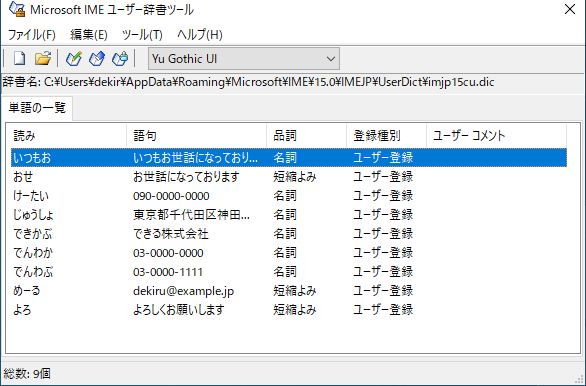Image resolution: width=586 pixels, height=386 pixels.
Task: Click the Open dictionary folder icon
Action: [x=43, y=59]
